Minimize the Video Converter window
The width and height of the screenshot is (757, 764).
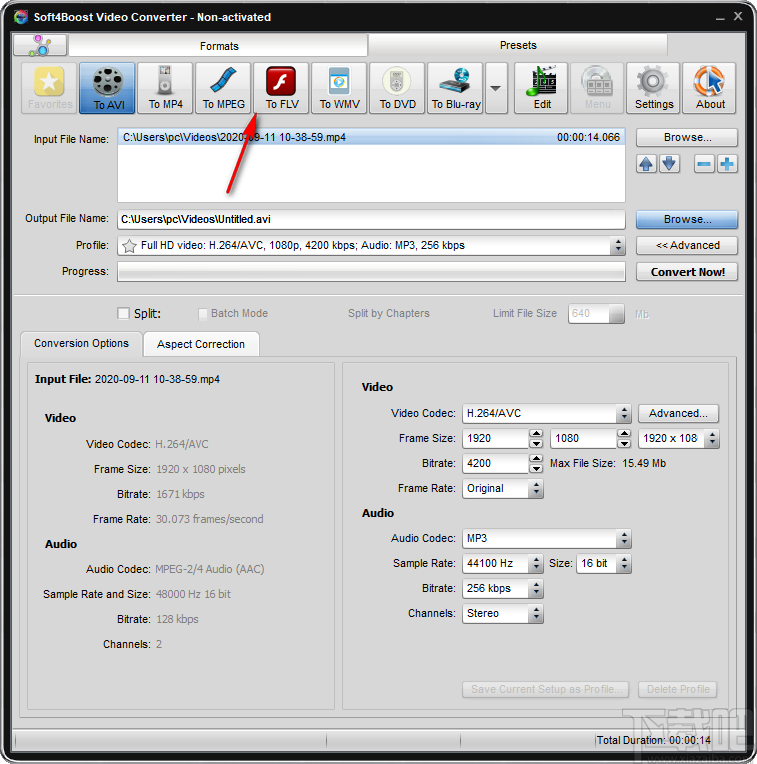point(720,18)
